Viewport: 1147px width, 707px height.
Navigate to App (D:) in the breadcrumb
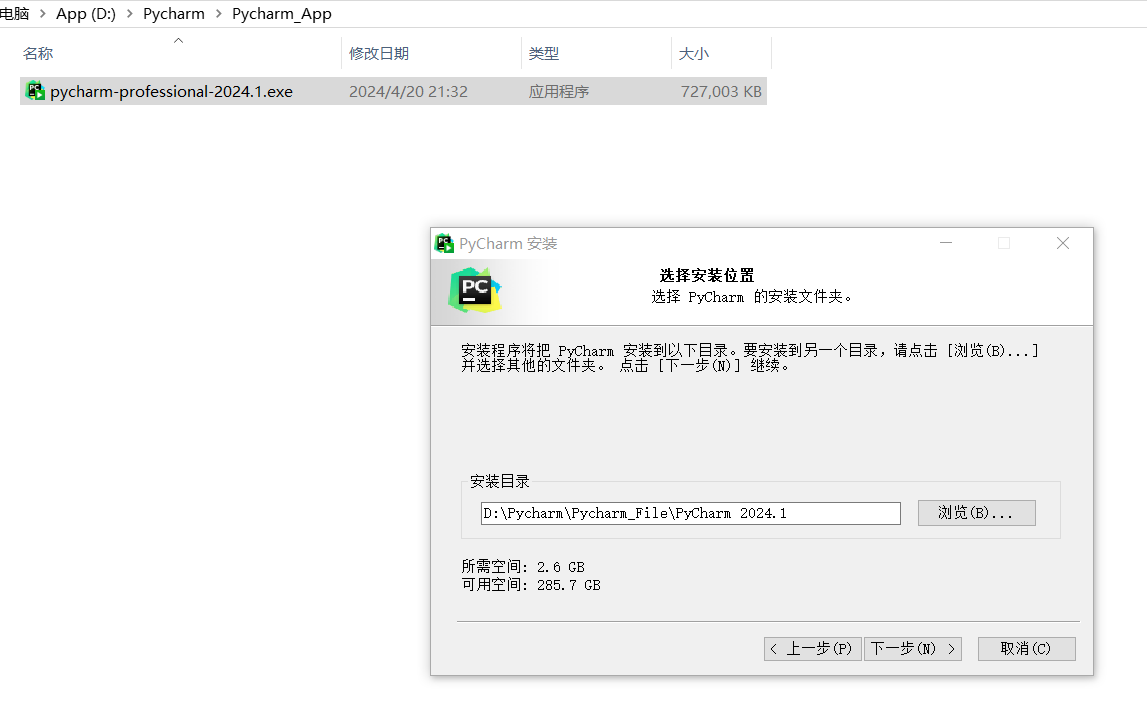88,13
